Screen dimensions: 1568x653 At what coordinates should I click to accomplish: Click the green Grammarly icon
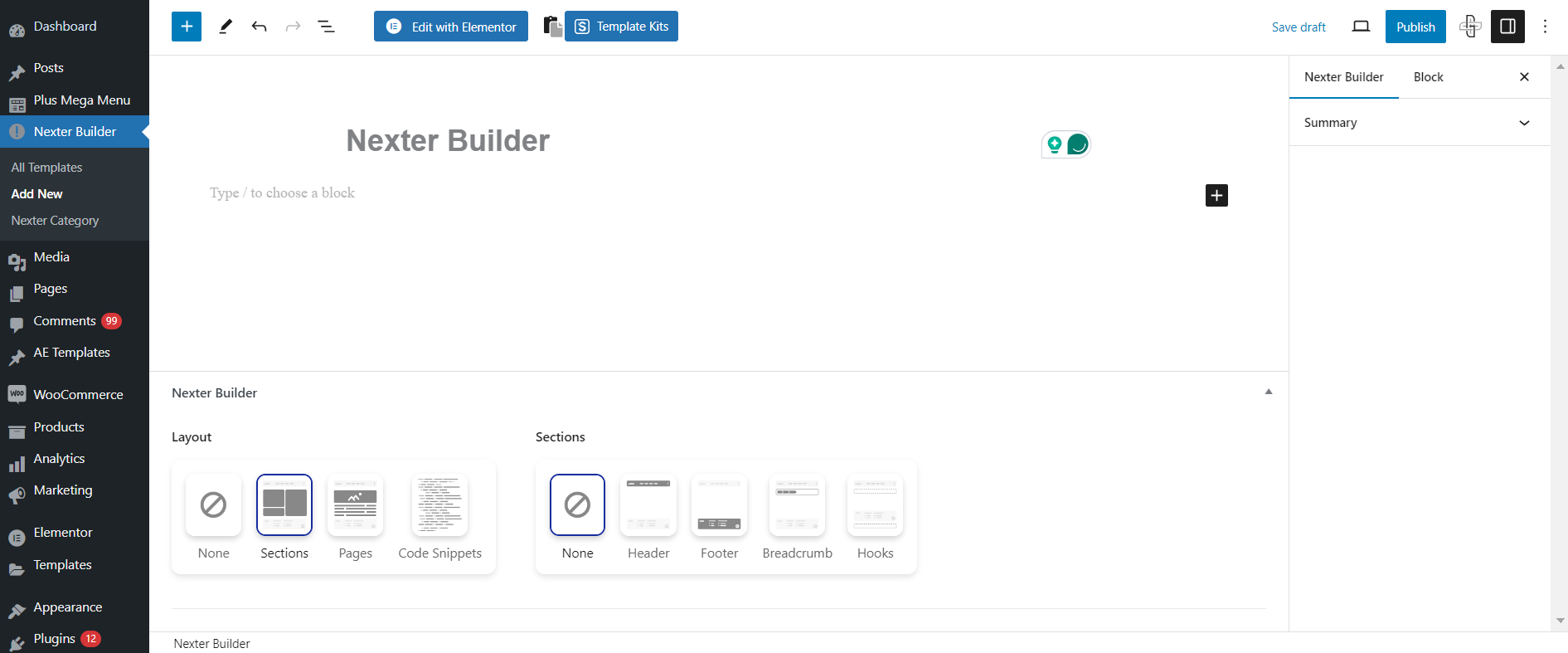[x=1077, y=144]
